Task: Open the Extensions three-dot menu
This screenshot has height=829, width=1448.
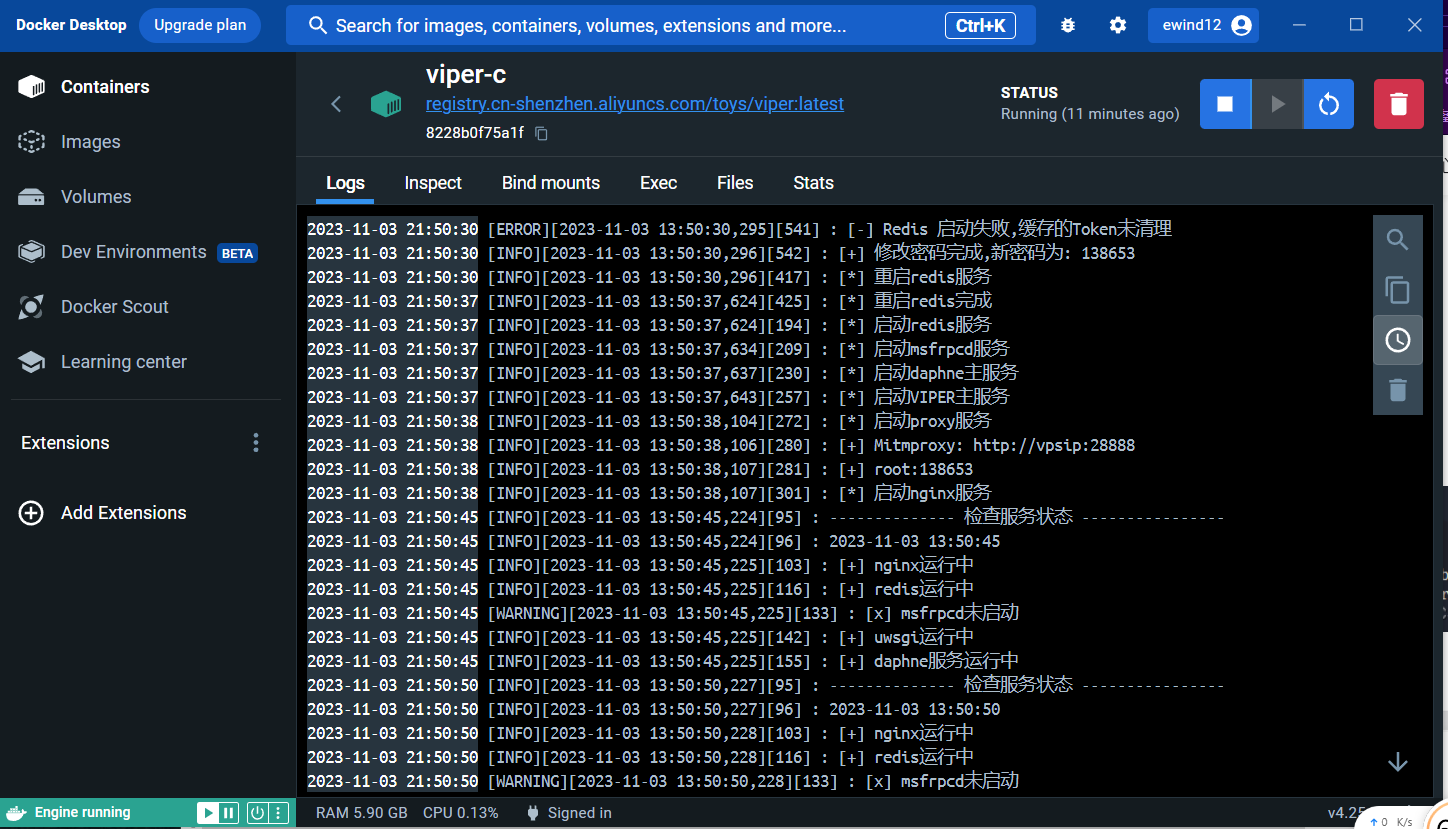Action: point(256,442)
